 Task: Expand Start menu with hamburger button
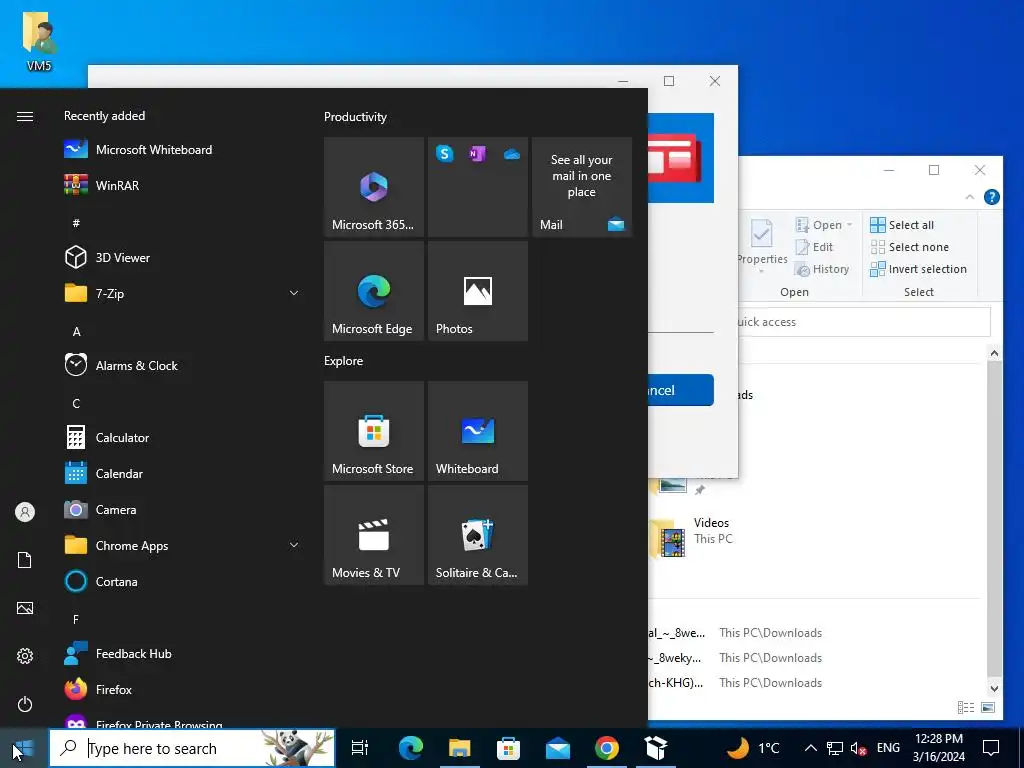25,116
